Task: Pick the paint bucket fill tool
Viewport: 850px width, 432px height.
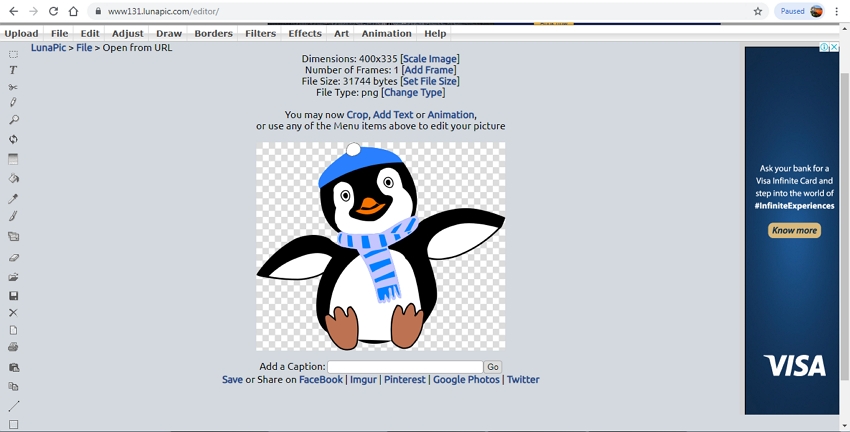Action: pyautogui.click(x=13, y=178)
